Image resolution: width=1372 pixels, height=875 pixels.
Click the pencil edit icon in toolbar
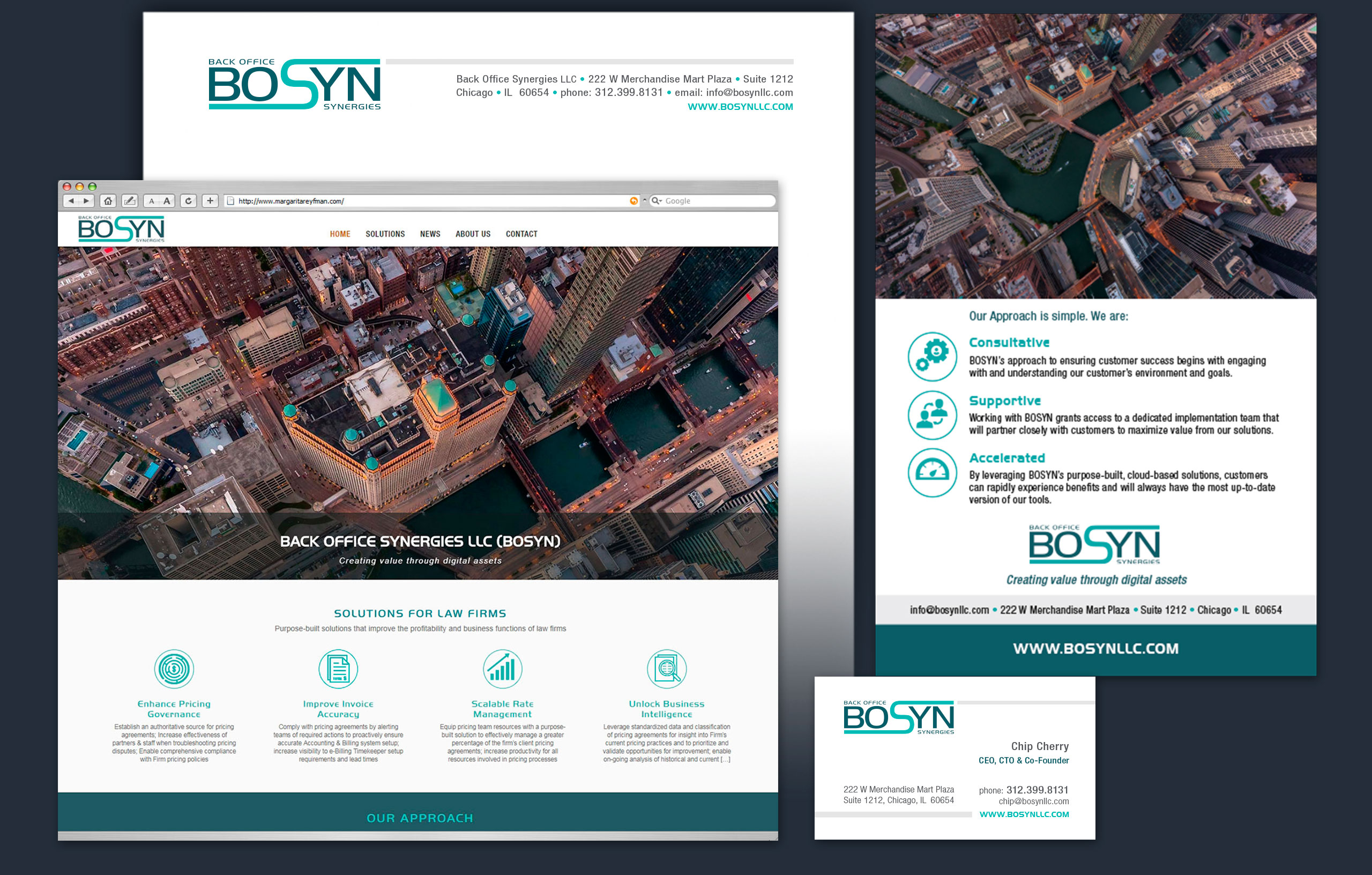click(130, 201)
